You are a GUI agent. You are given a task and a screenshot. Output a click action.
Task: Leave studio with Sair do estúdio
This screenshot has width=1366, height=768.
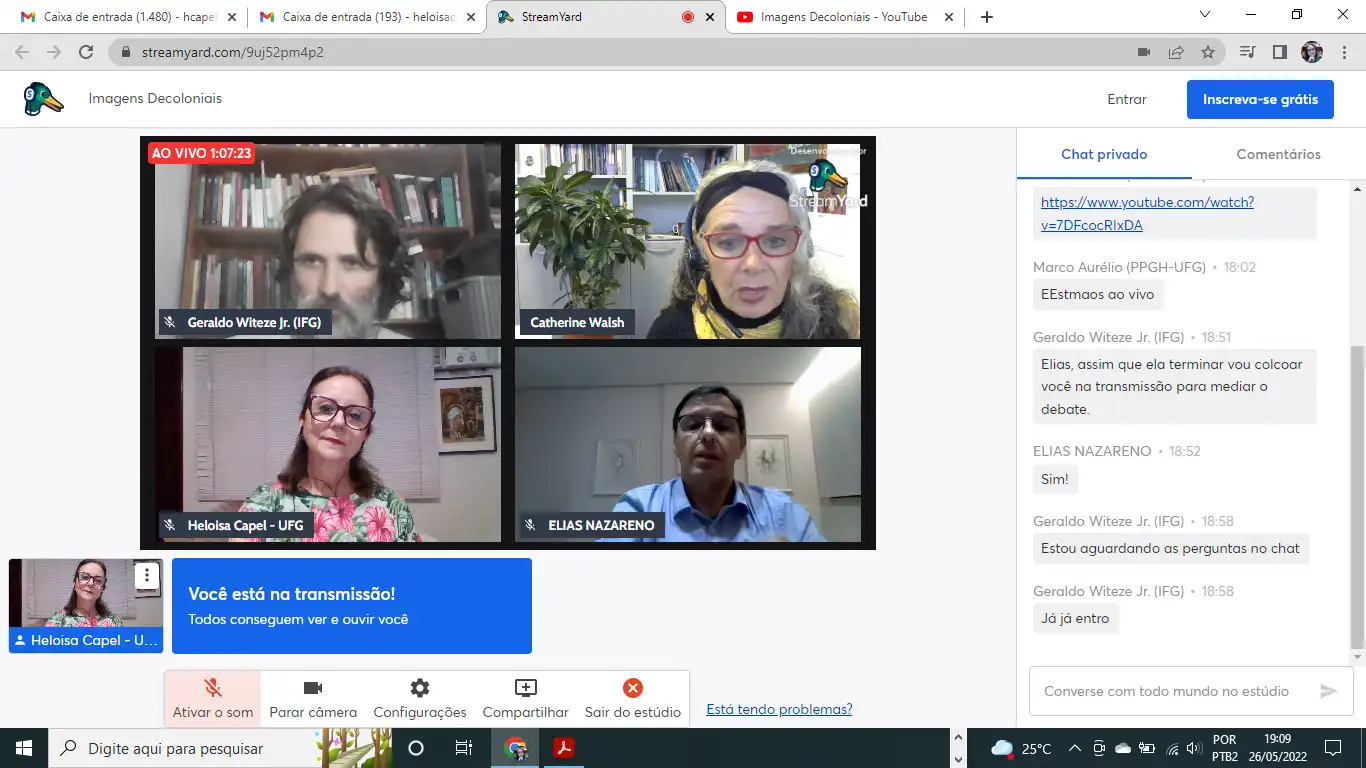[x=632, y=698]
